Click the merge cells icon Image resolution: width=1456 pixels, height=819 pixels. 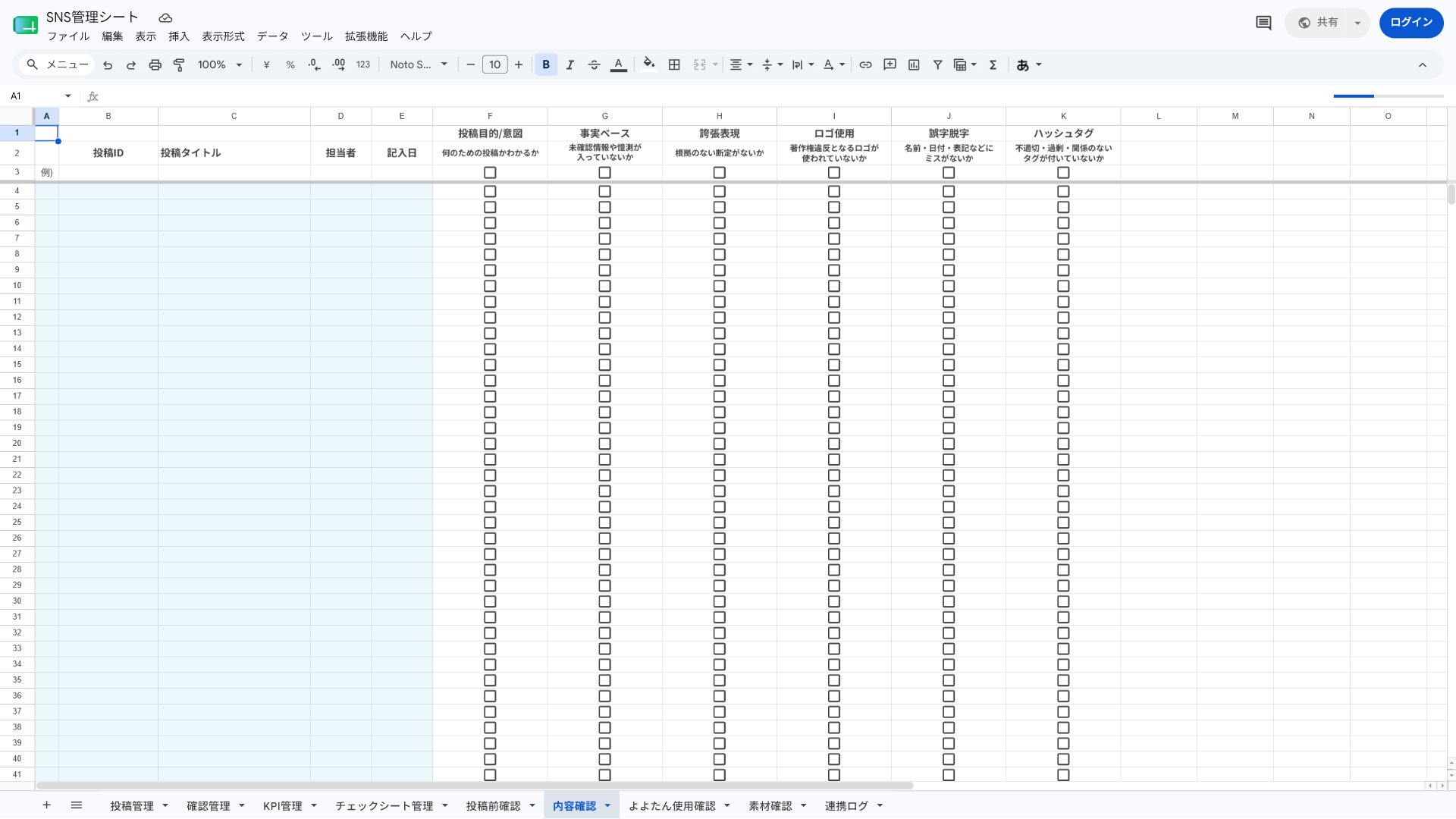[700, 65]
